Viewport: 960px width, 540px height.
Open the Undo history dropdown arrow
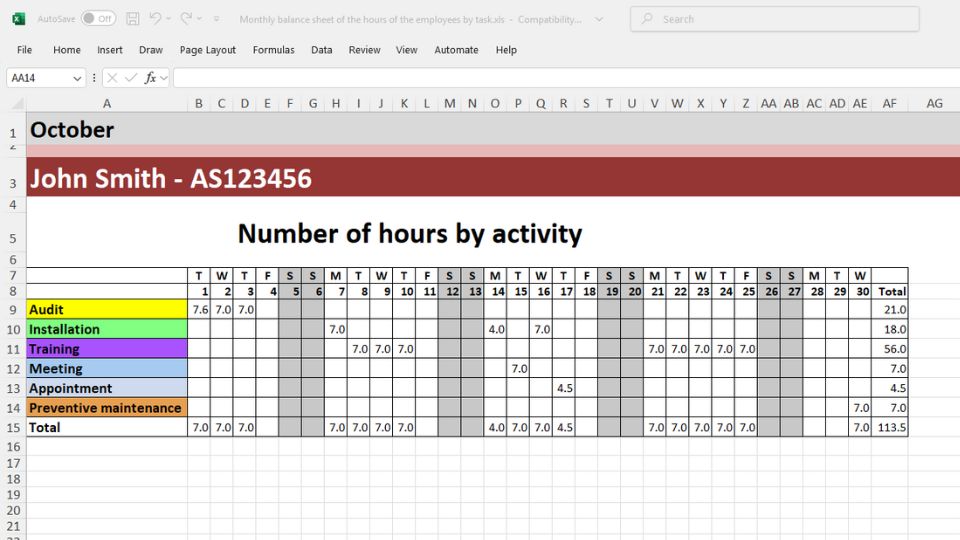(x=170, y=19)
